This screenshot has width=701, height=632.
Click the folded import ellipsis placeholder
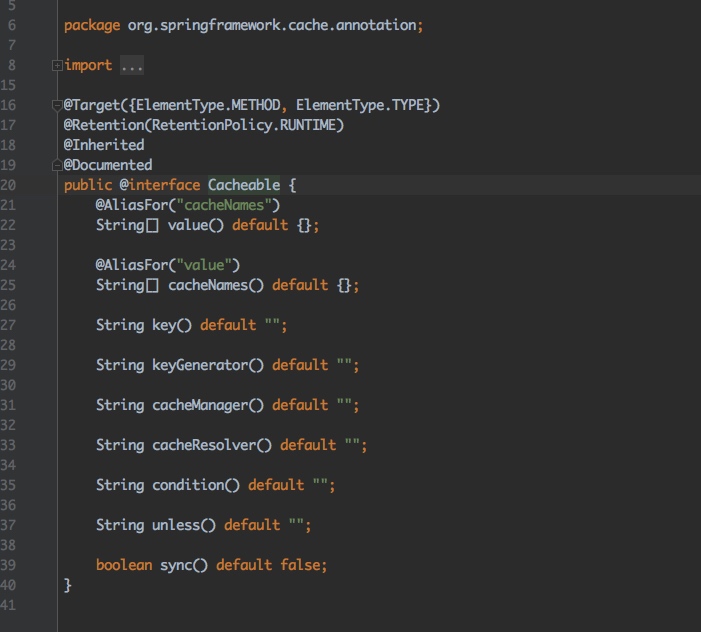click(131, 66)
